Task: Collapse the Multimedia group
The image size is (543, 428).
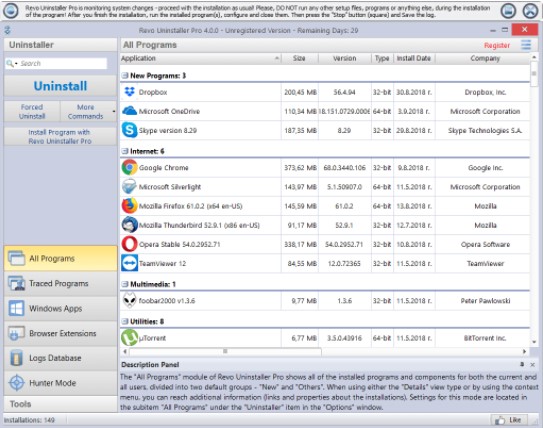Action: 125,284
